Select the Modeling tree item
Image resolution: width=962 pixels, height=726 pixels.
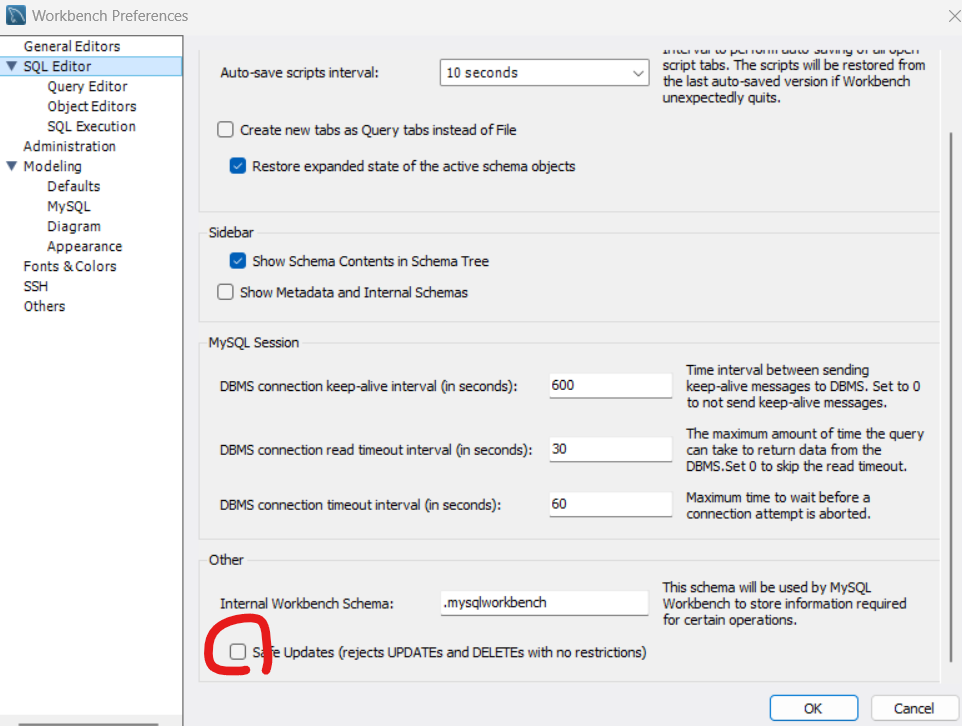click(52, 166)
